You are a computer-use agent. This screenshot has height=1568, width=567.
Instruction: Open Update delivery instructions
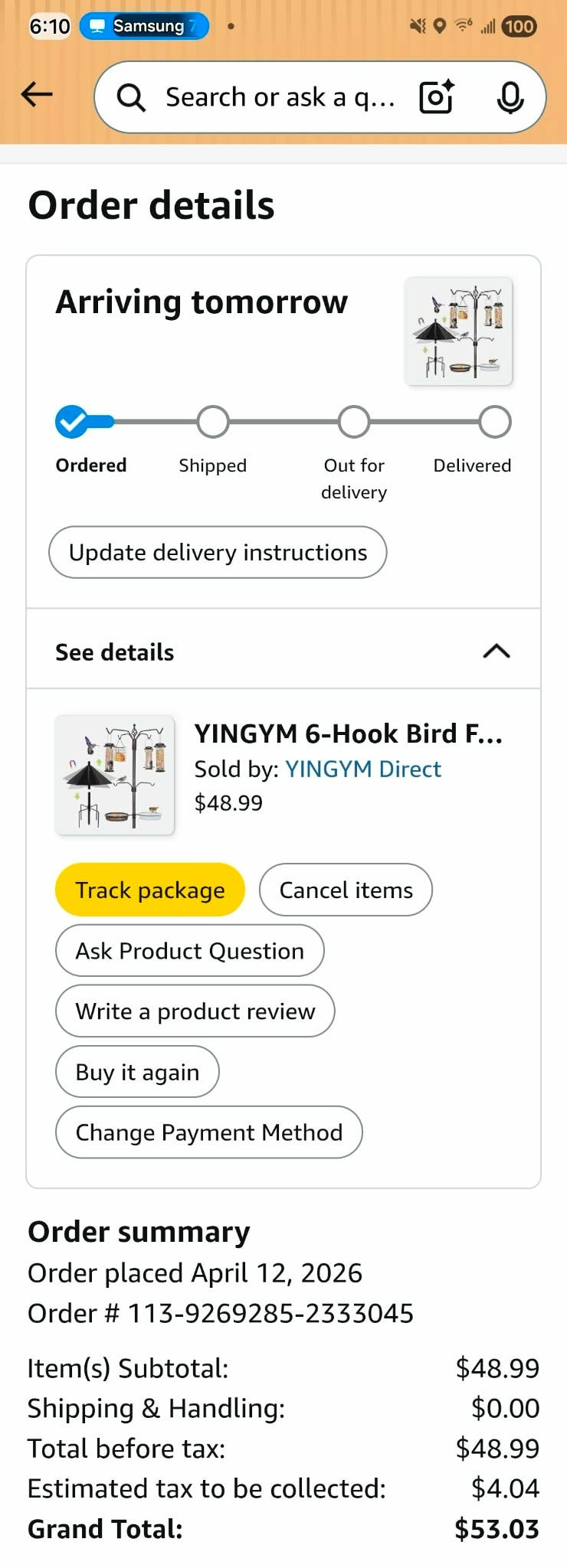click(218, 552)
